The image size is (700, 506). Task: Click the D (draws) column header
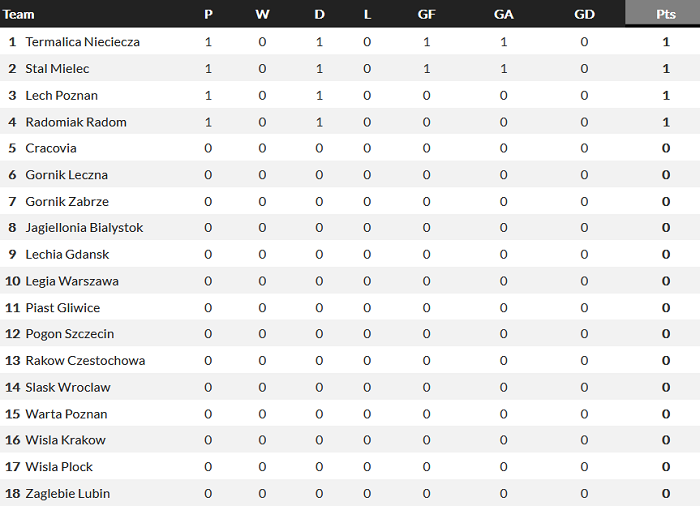[319, 14]
